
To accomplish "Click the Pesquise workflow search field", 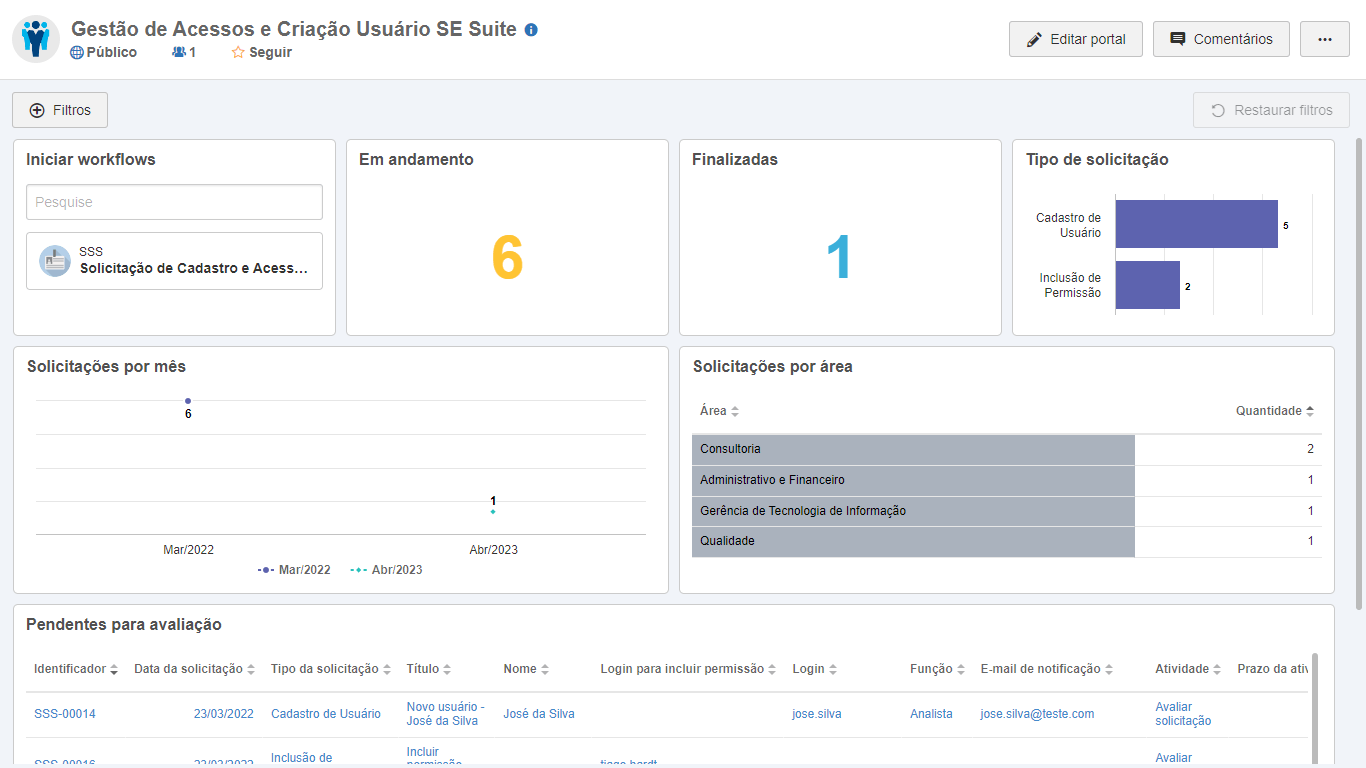I will click(x=174, y=202).
